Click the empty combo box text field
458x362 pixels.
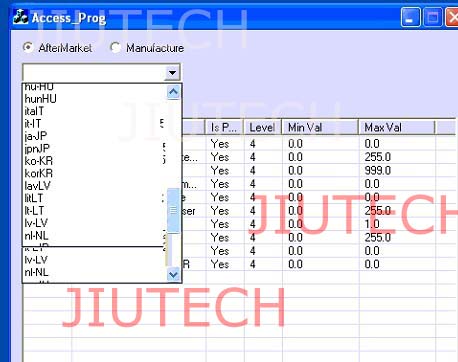(x=94, y=72)
